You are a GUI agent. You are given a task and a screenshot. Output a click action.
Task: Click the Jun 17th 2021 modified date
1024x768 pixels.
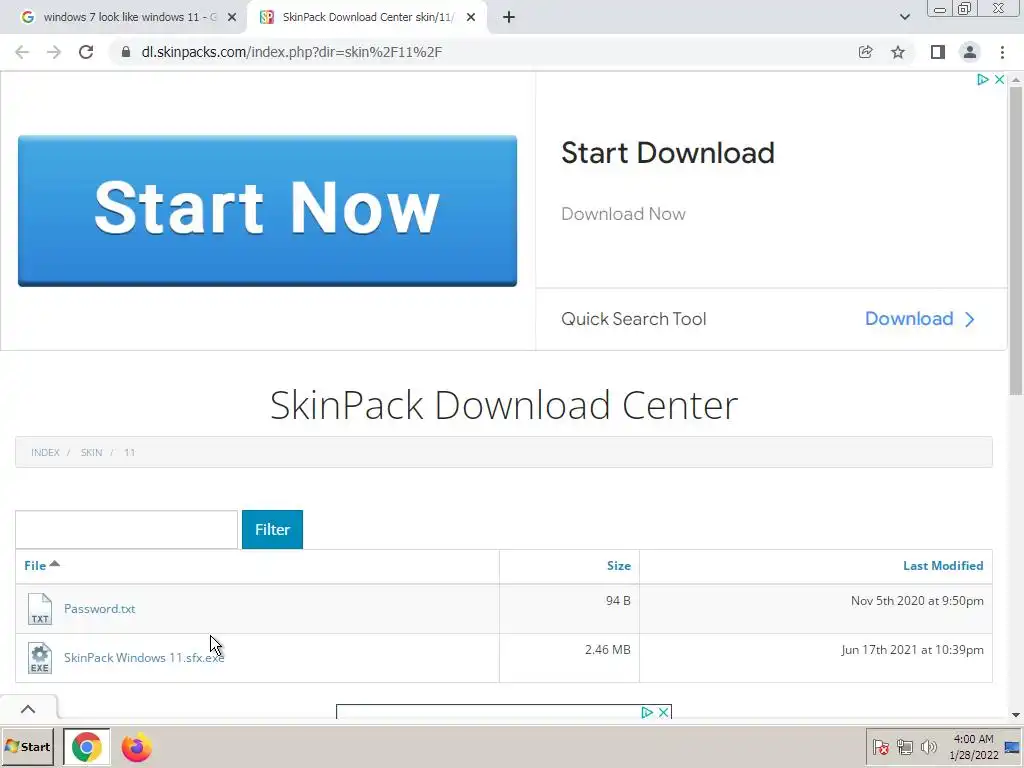912,650
